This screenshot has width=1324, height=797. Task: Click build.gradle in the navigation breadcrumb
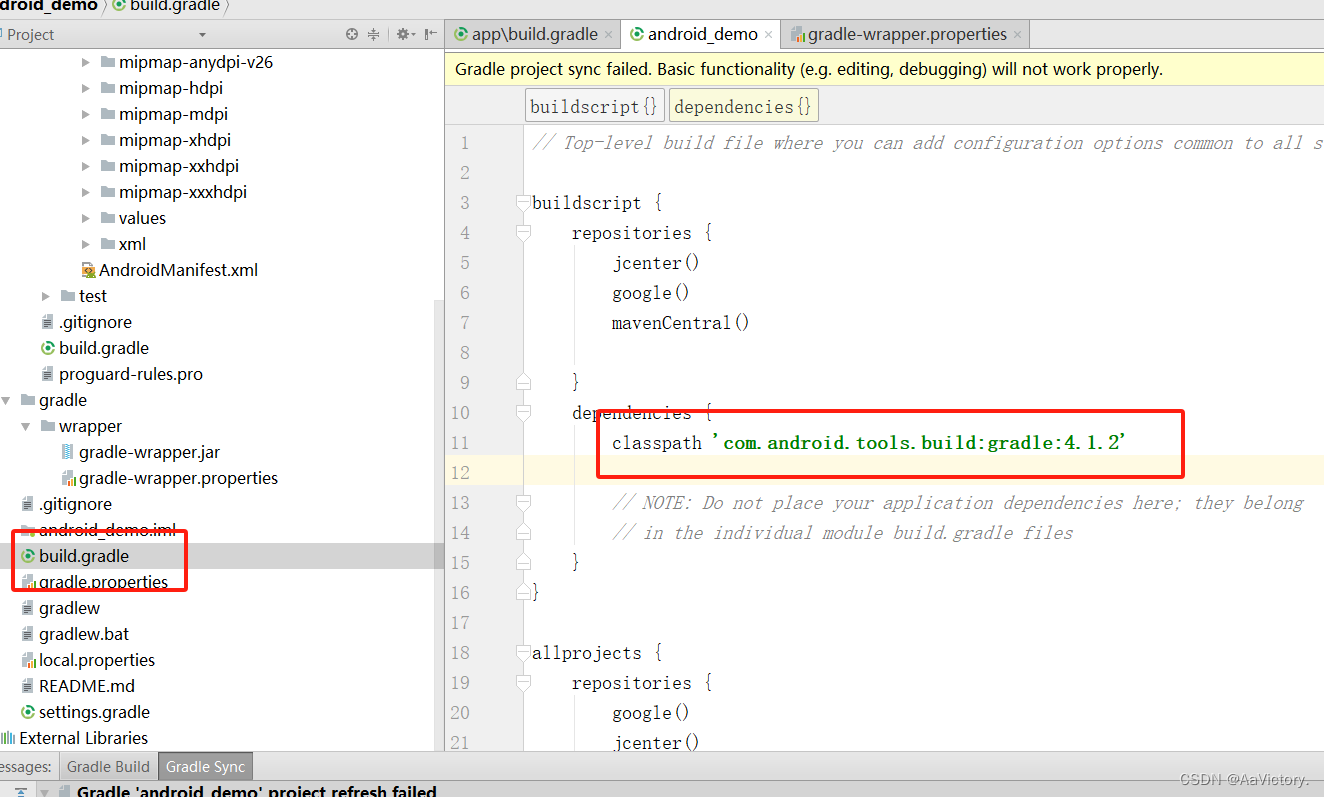(x=174, y=6)
